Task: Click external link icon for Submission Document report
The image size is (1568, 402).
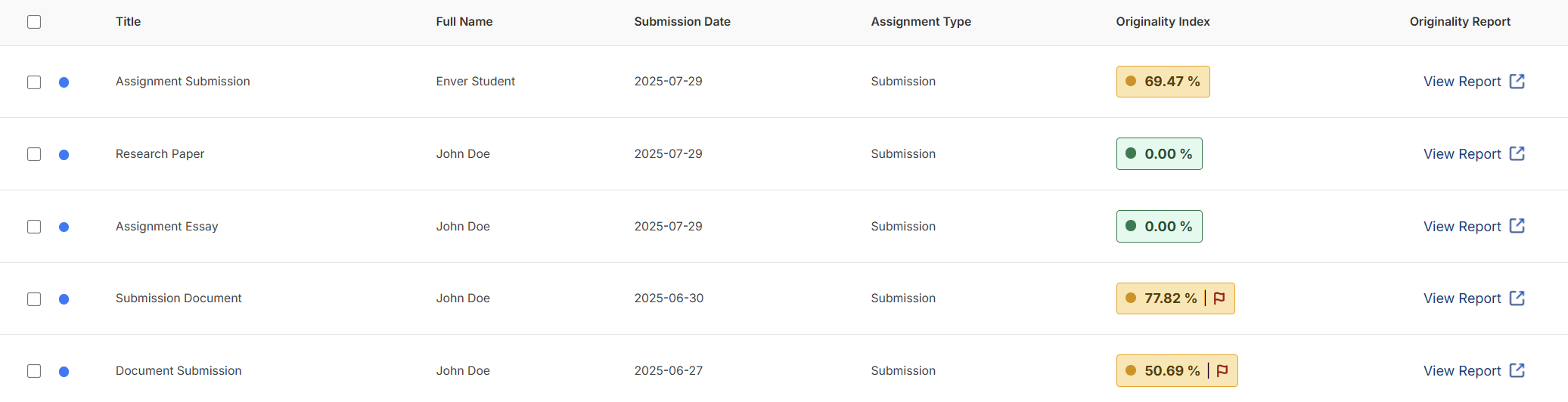Action: (x=1517, y=298)
